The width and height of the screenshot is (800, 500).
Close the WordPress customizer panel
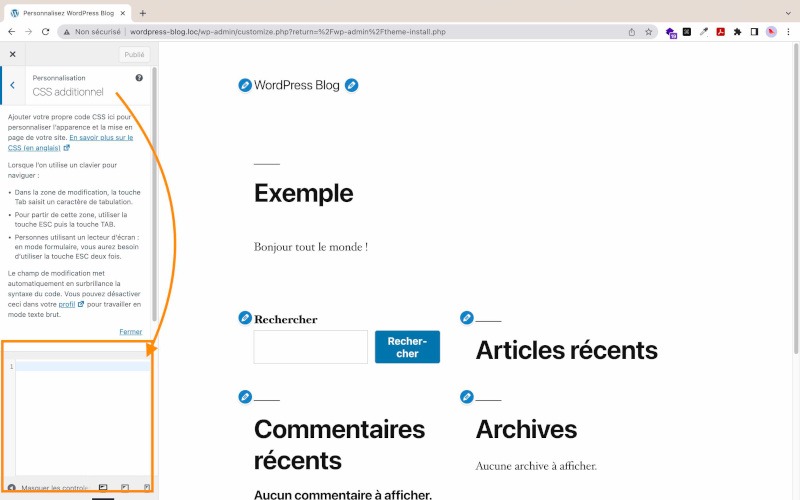click(12, 55)
